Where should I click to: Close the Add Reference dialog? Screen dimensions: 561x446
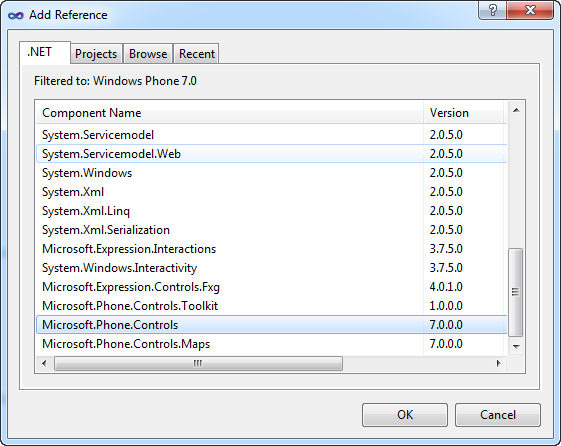click(530, 10)
